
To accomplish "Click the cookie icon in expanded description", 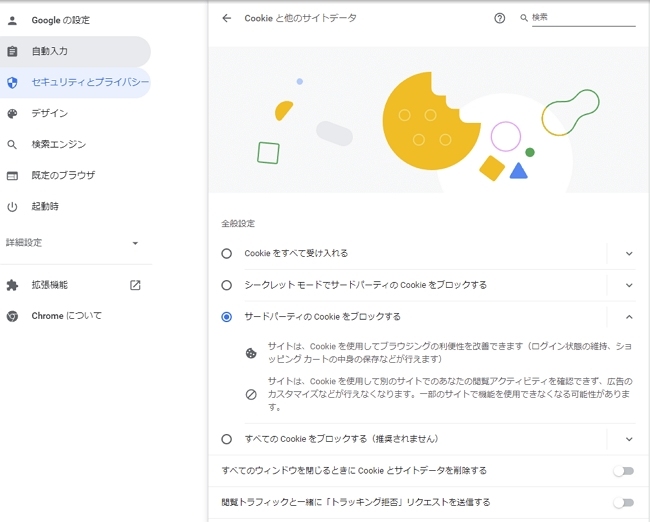I will 251,353.
